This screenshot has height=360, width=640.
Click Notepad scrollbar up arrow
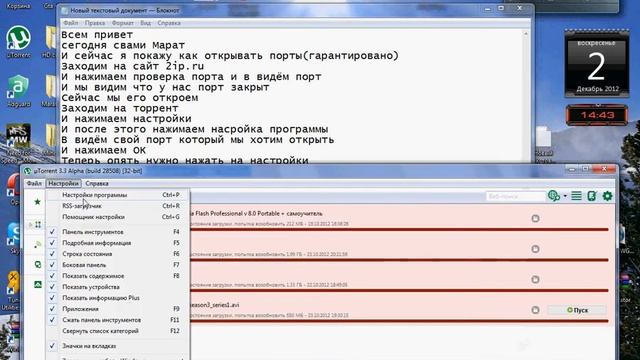tap(526, 34)
